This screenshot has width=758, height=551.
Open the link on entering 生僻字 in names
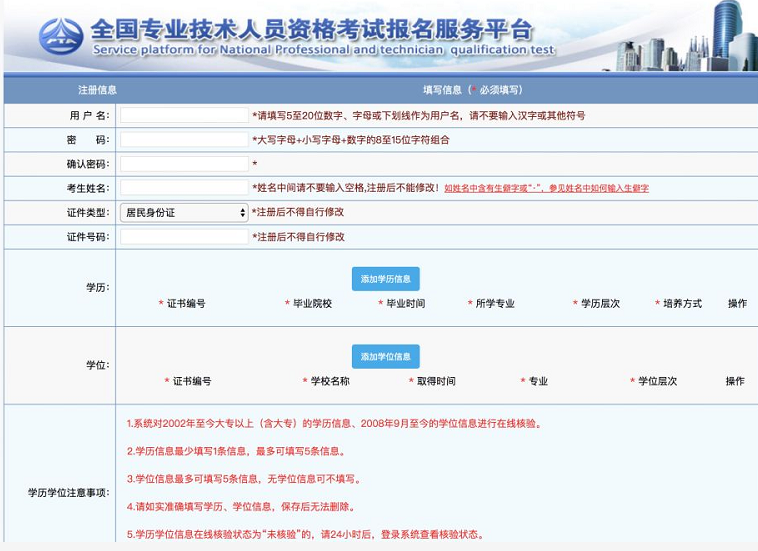546,188
